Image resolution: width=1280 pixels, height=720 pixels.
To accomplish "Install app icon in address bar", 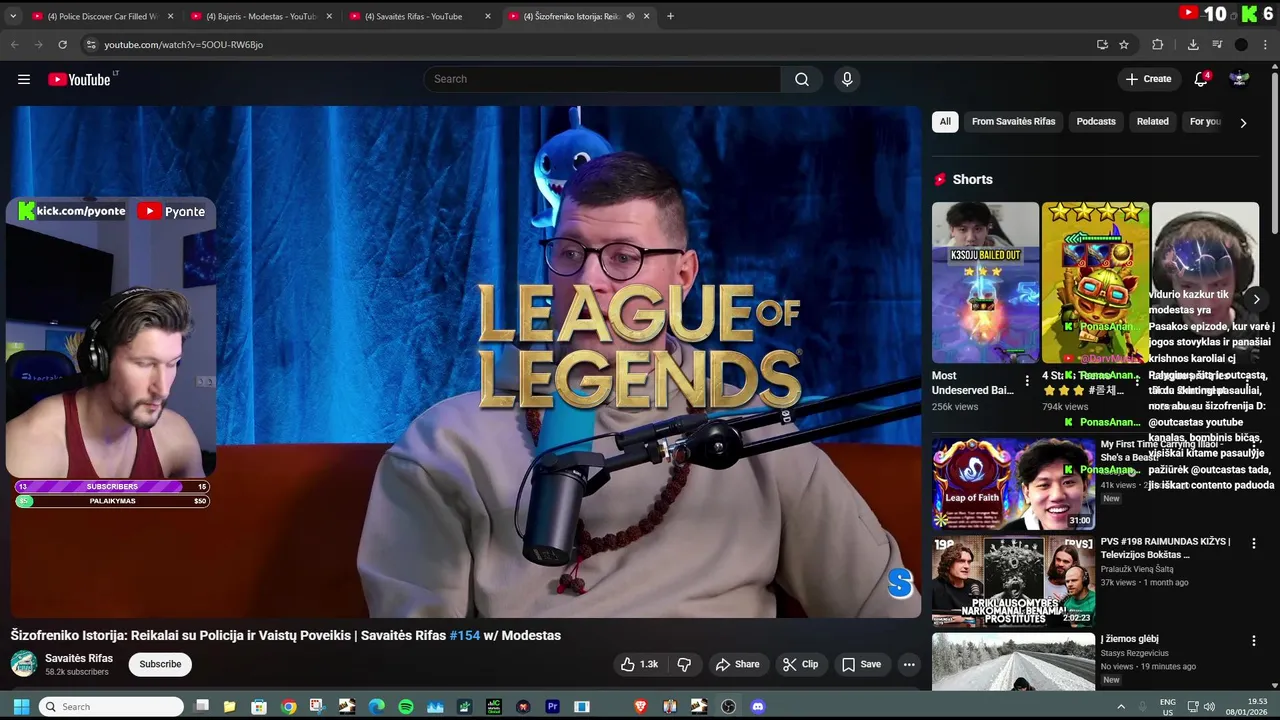I will coord(1102,44).
